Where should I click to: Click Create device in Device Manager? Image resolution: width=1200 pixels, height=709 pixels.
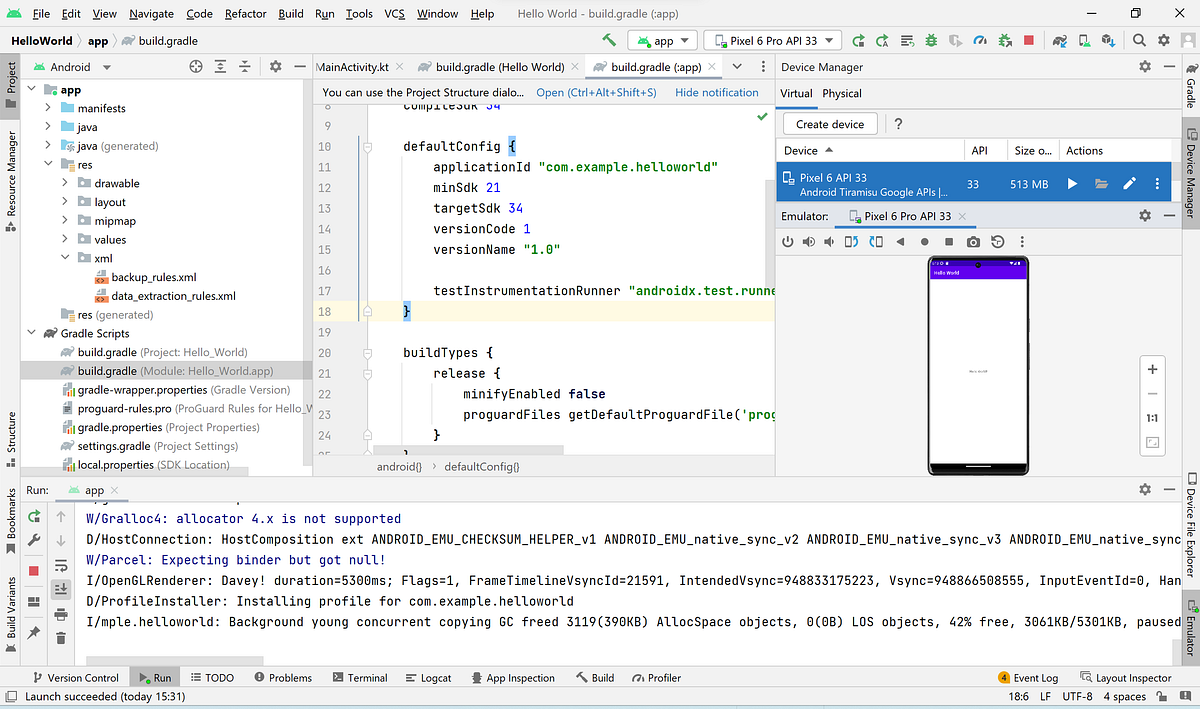[829, 123]
